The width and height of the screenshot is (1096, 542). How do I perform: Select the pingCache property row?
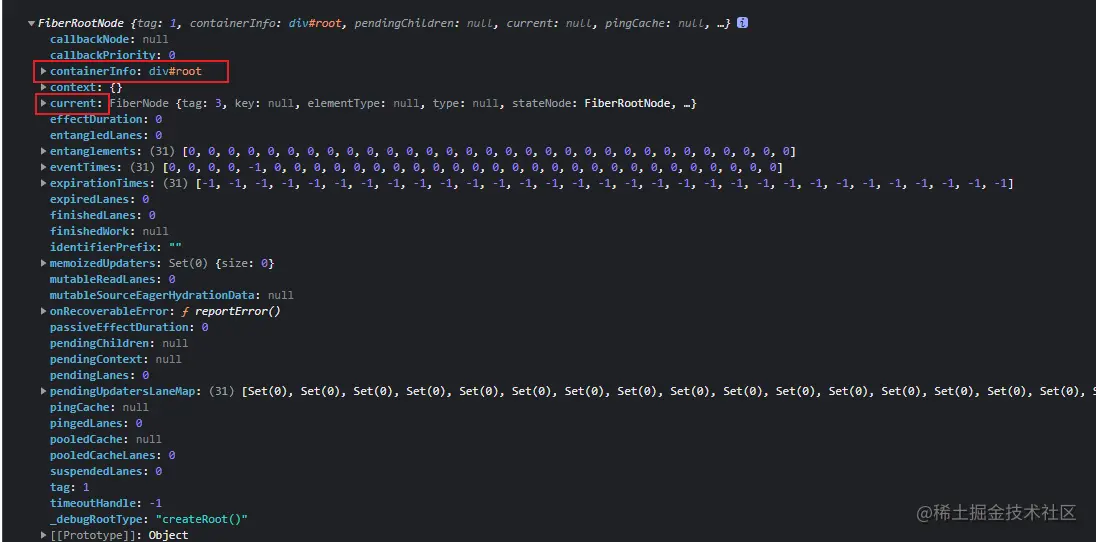coord(99,407)
